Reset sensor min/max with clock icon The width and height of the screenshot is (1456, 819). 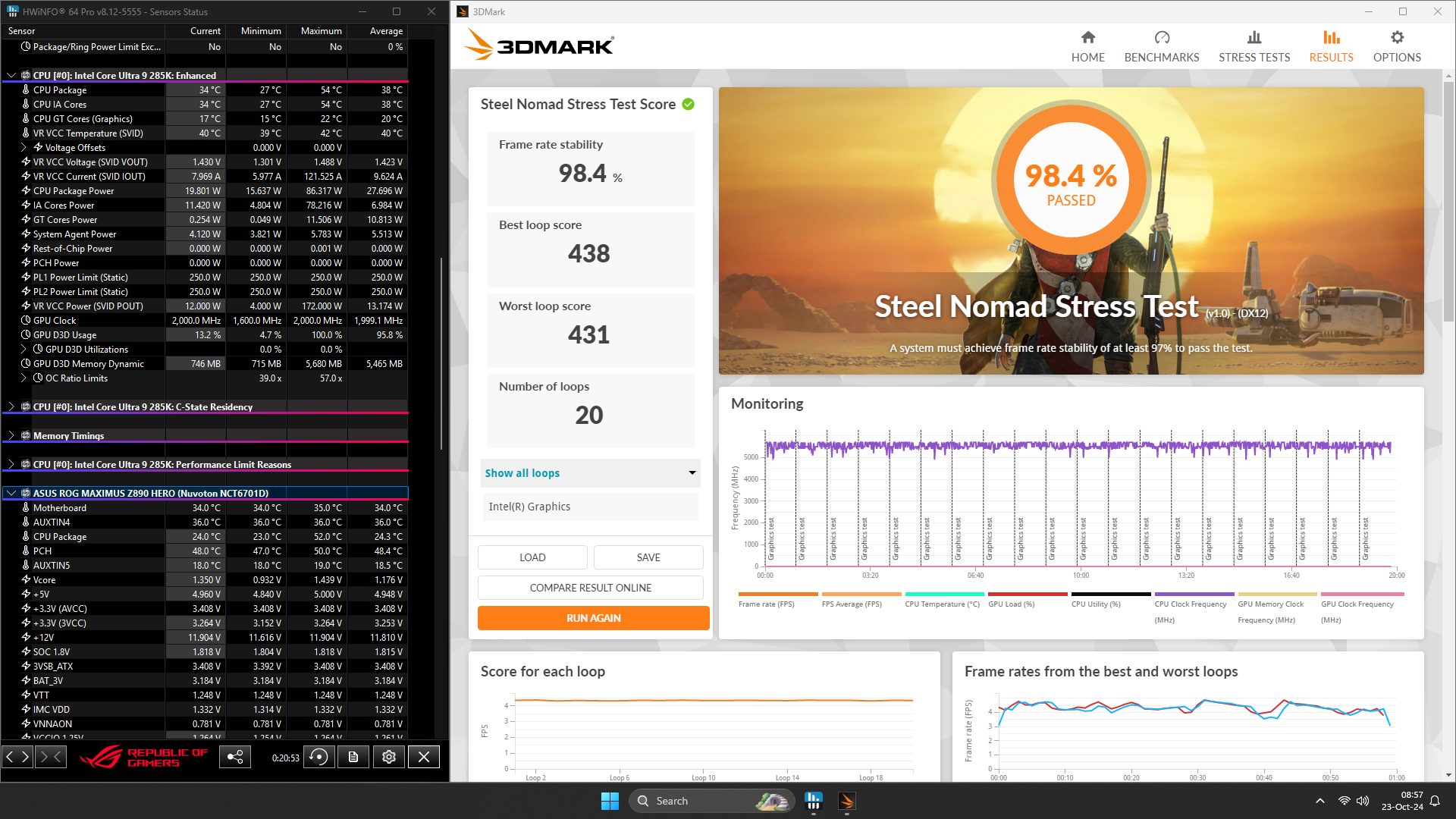point(319,757)
